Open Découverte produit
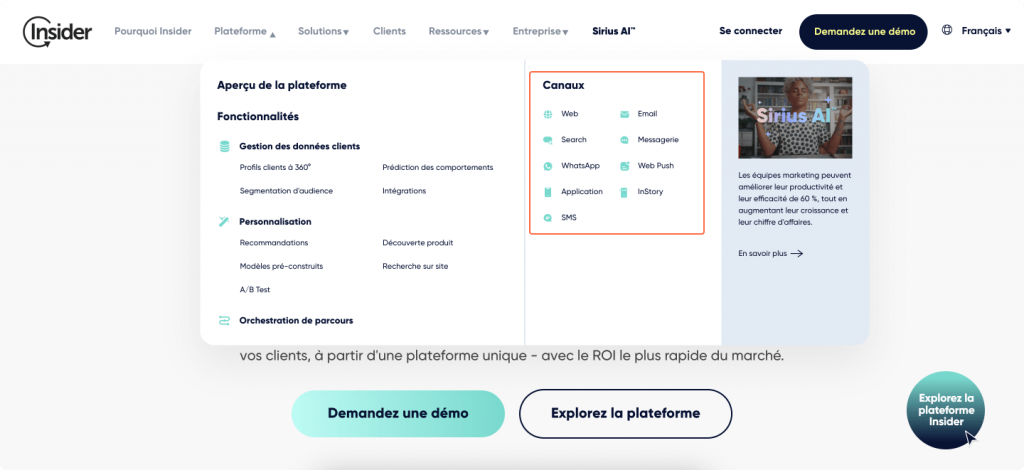The width and height of the screenshot is (1024, 470). click(418, 242)
